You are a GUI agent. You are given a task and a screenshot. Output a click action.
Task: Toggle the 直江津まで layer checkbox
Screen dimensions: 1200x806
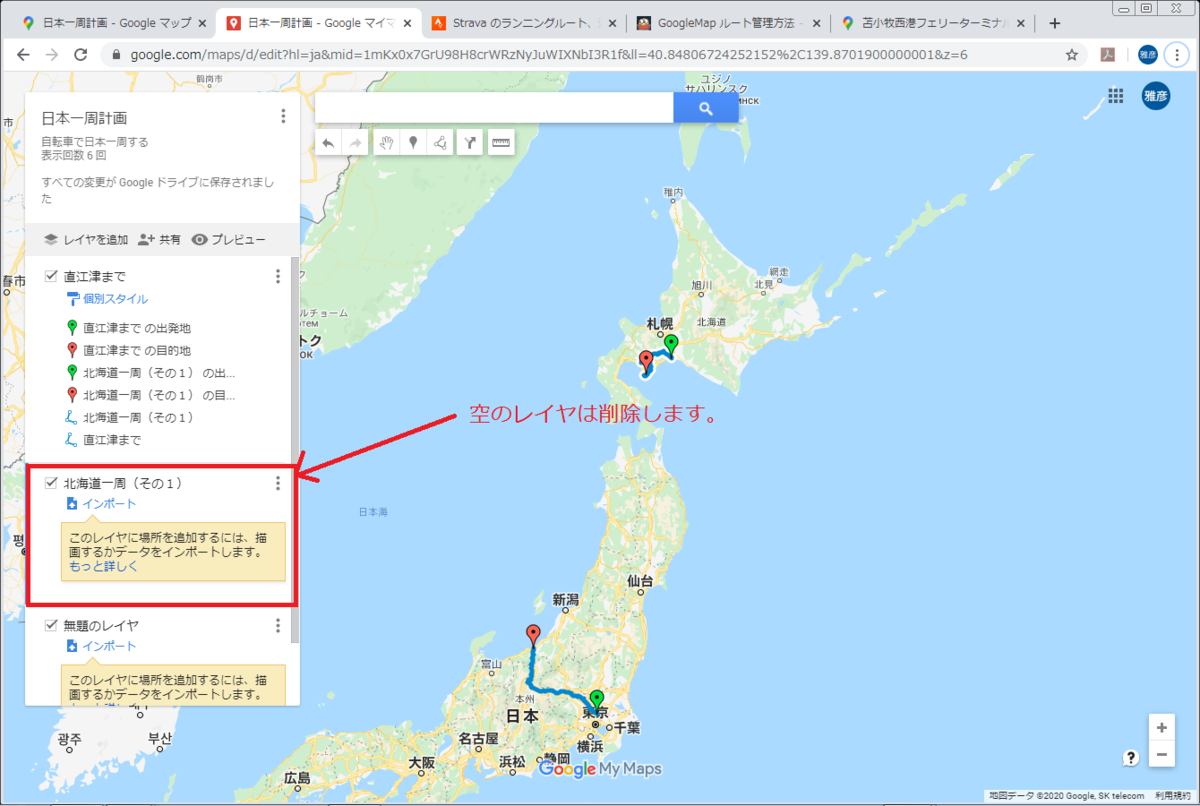[51, 276]
